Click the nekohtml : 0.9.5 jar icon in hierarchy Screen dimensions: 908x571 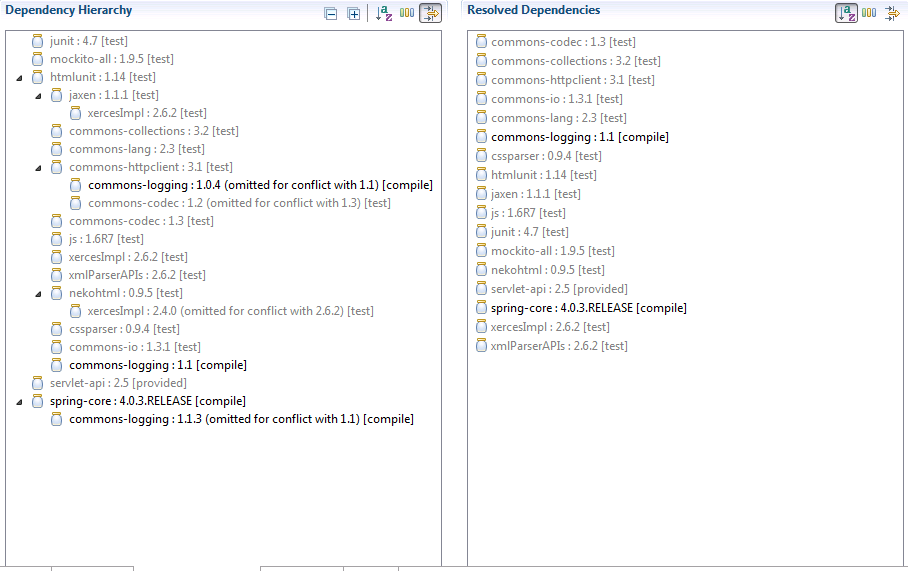click(56, 293)
